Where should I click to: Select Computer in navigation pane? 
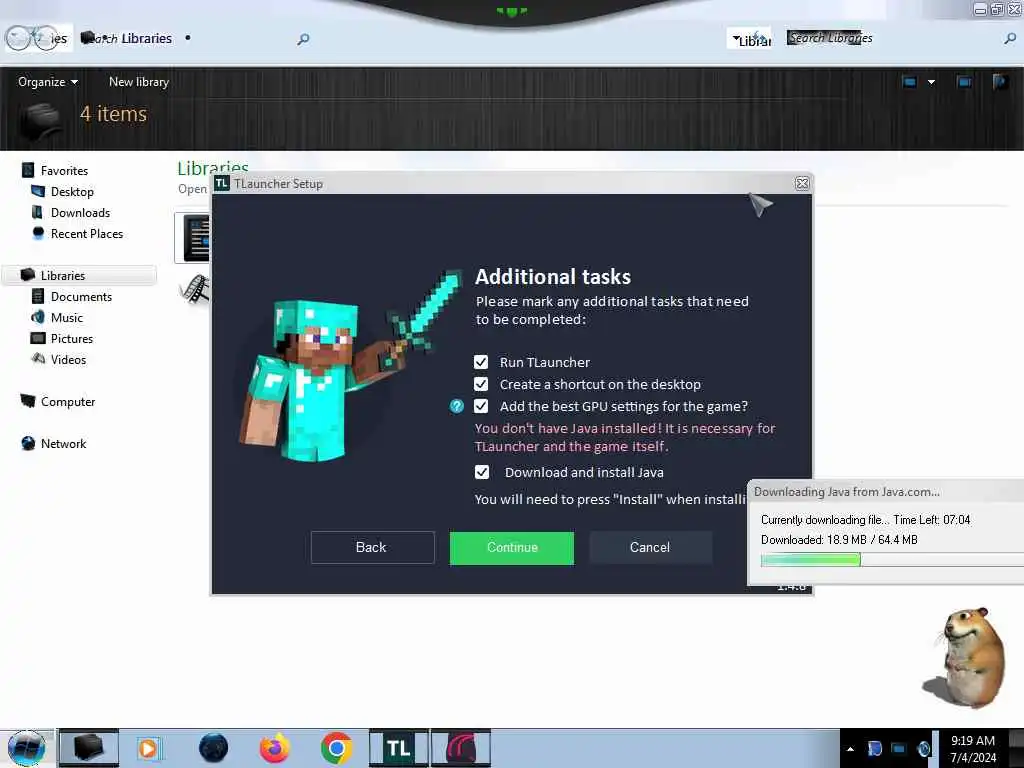[67, 402]
